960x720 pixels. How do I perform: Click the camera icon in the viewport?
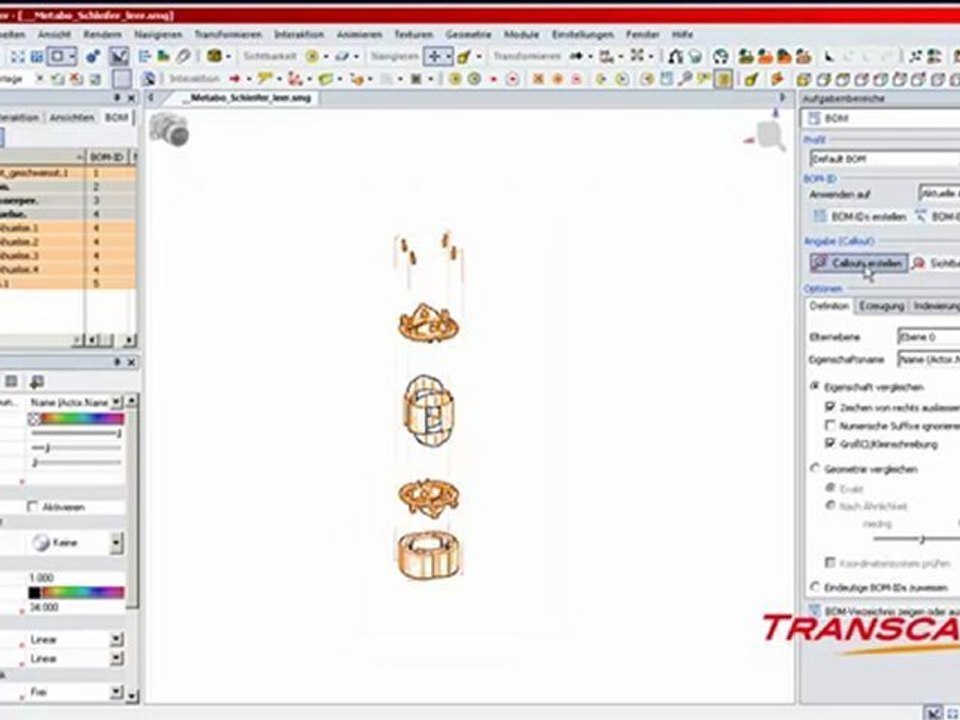point(169,129)
